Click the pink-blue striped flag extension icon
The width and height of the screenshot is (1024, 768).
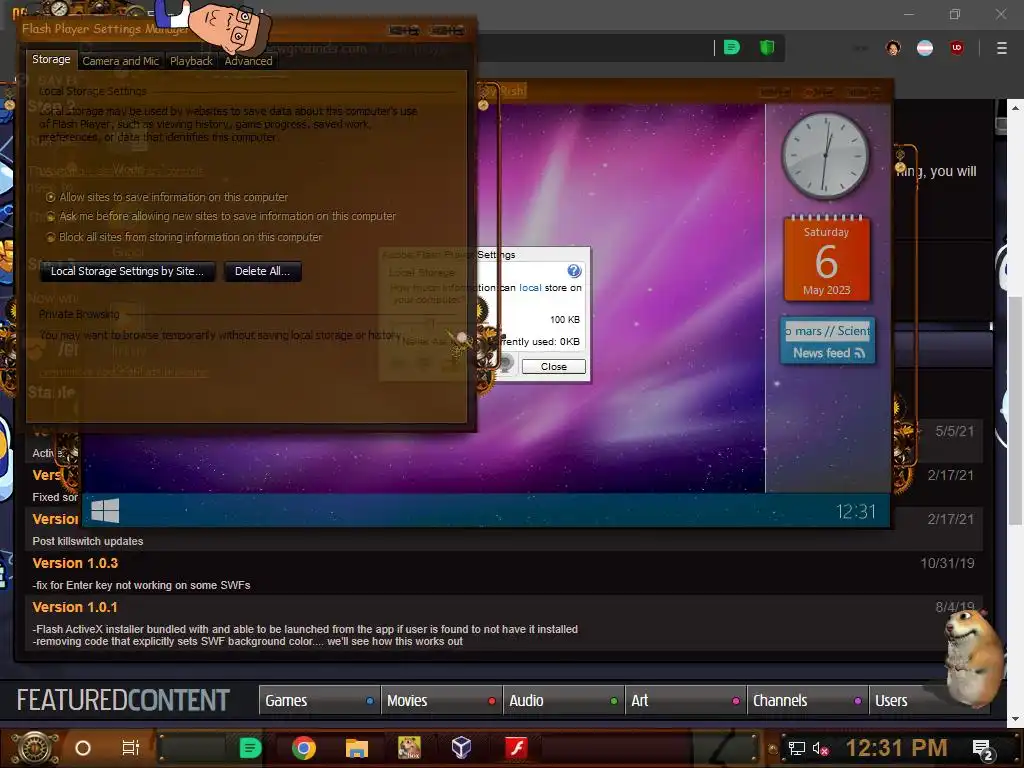click(x=925, y=48)
